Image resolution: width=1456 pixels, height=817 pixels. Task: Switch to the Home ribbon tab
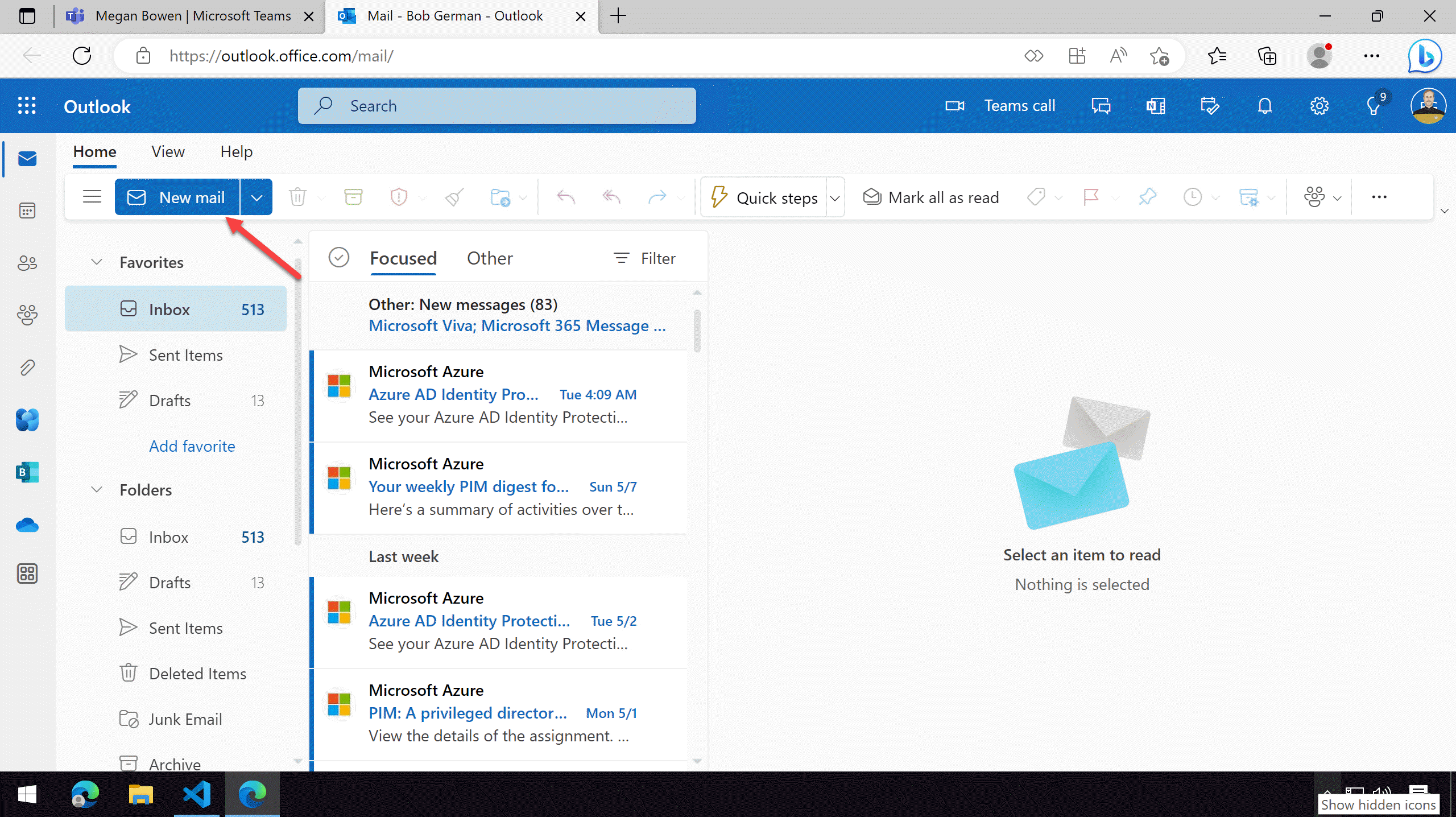pos(94,152)
